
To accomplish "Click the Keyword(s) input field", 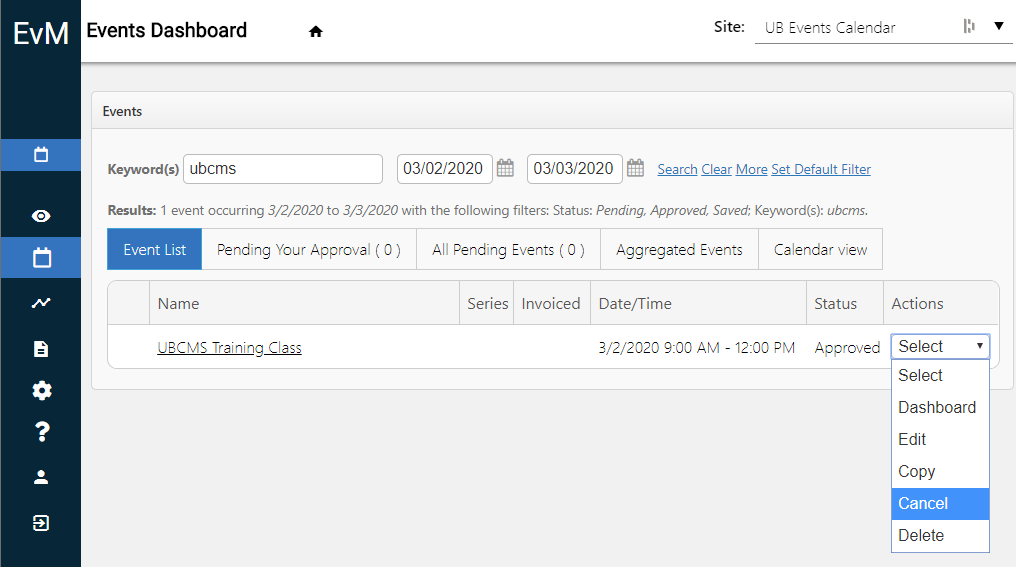I will 283,169.
